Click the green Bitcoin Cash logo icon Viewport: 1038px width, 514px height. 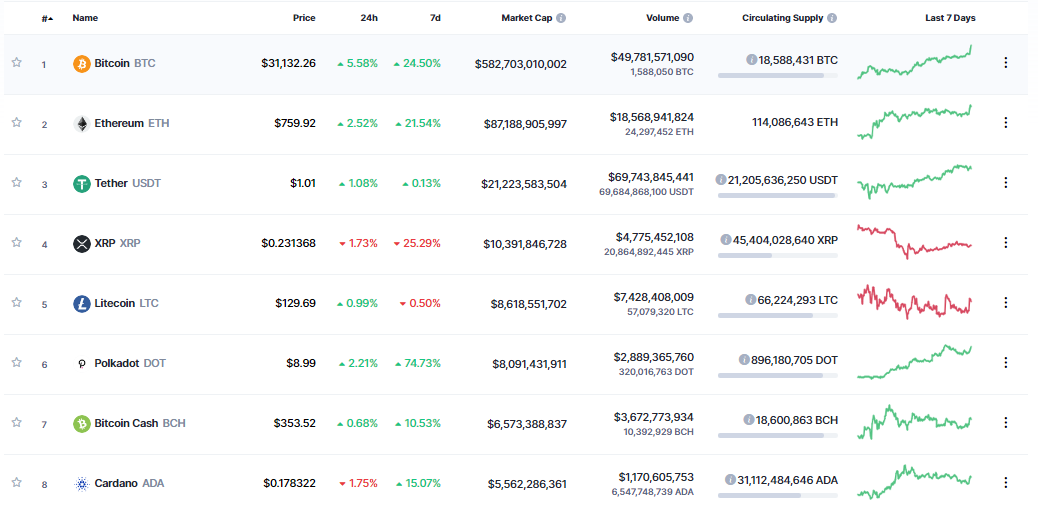[81, 423]
